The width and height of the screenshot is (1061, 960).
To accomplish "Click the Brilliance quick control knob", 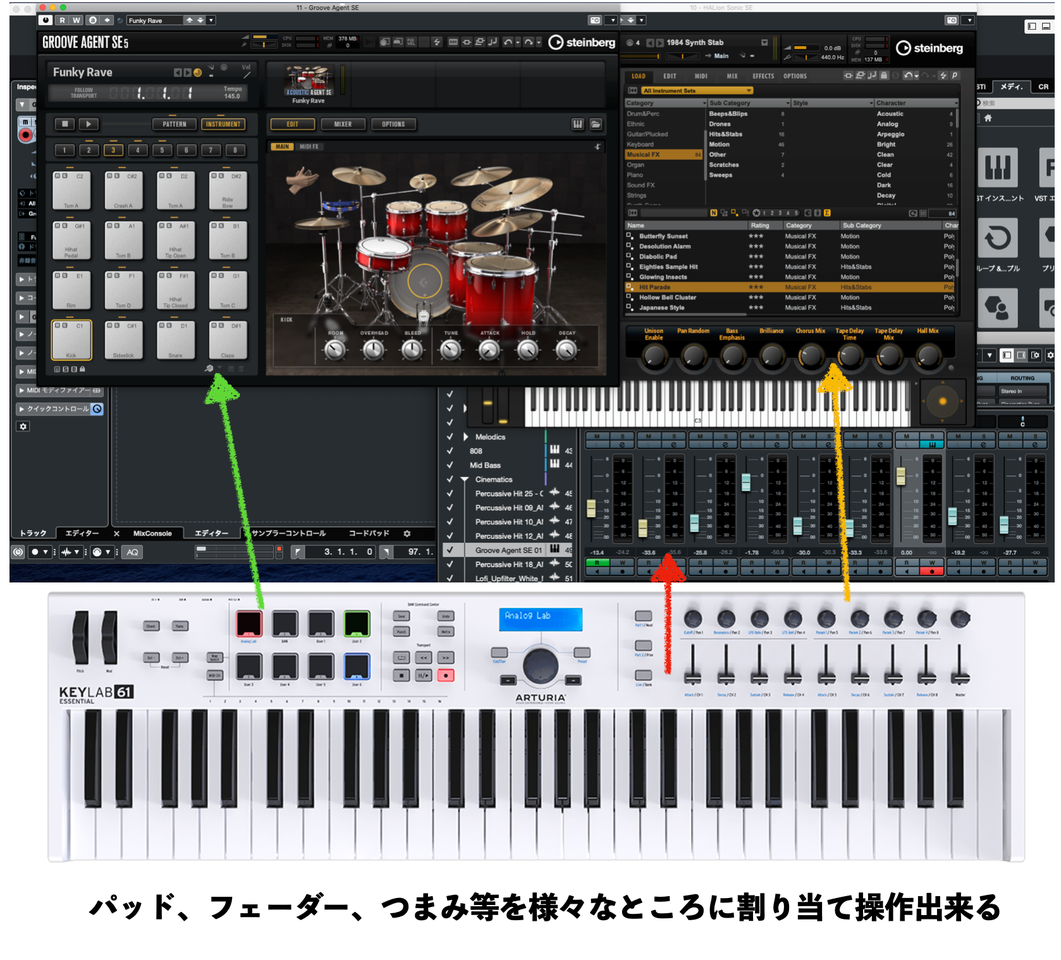I will click(x=771, y=355).
